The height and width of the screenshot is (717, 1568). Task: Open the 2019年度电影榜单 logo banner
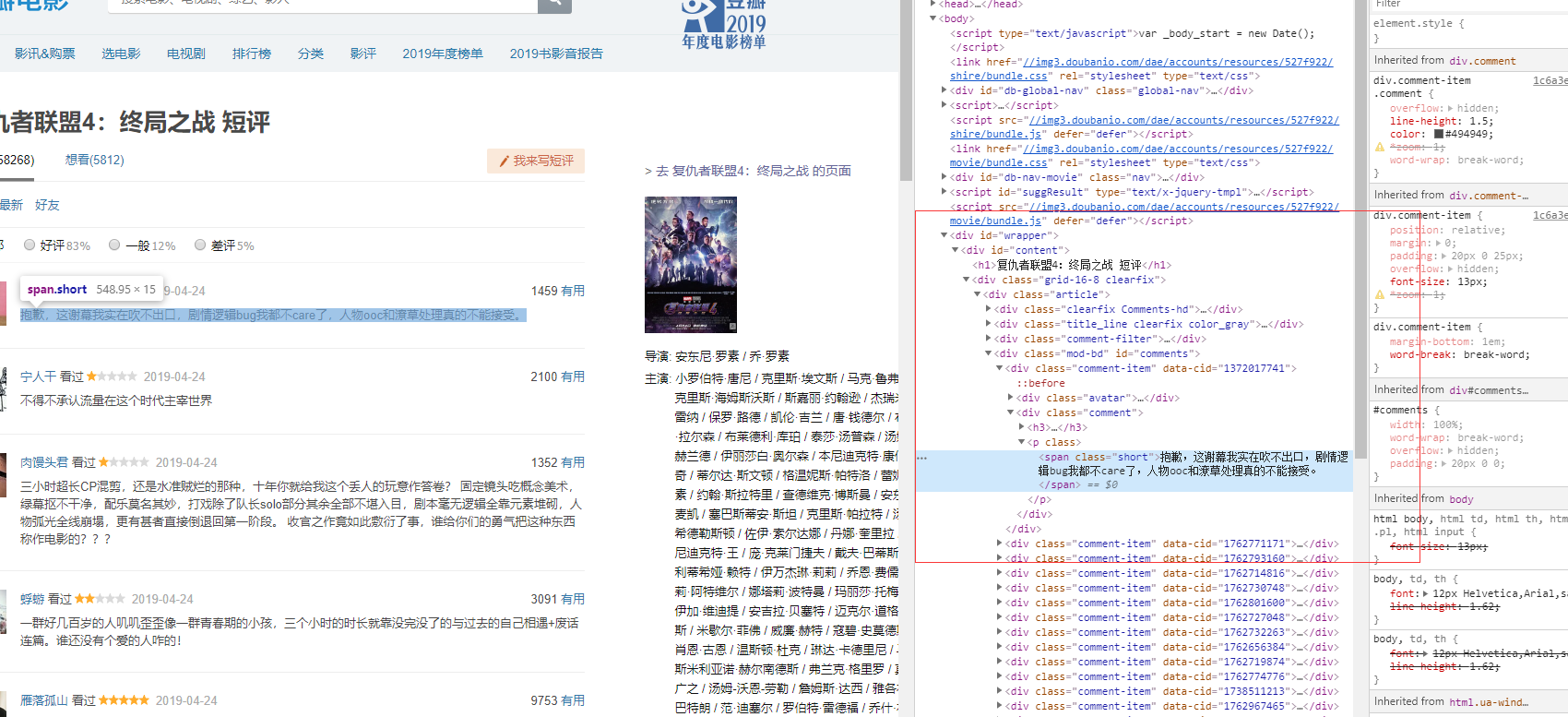724,25
